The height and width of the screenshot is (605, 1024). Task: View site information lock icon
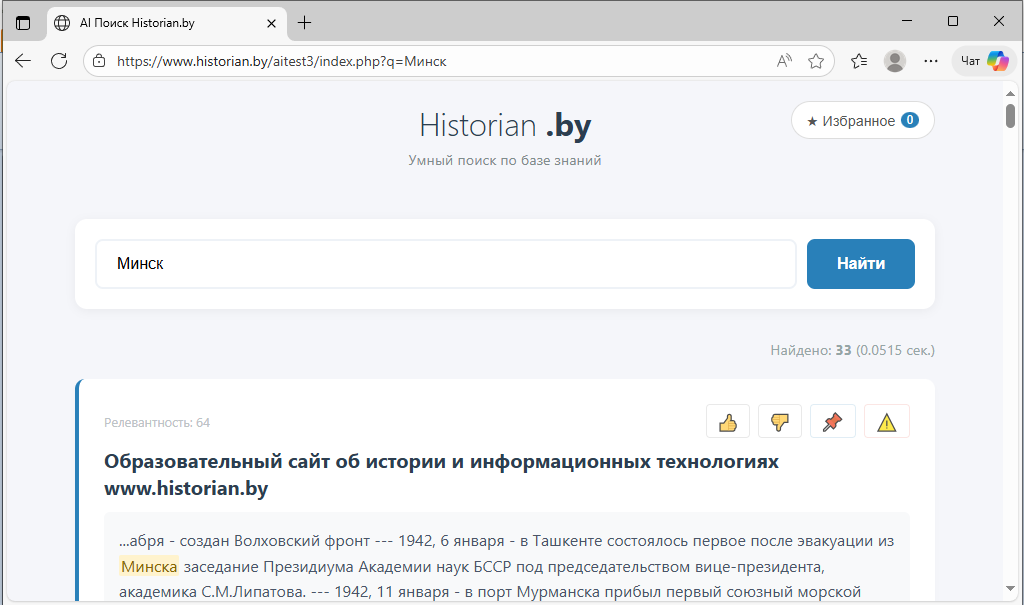pos(98,61)
